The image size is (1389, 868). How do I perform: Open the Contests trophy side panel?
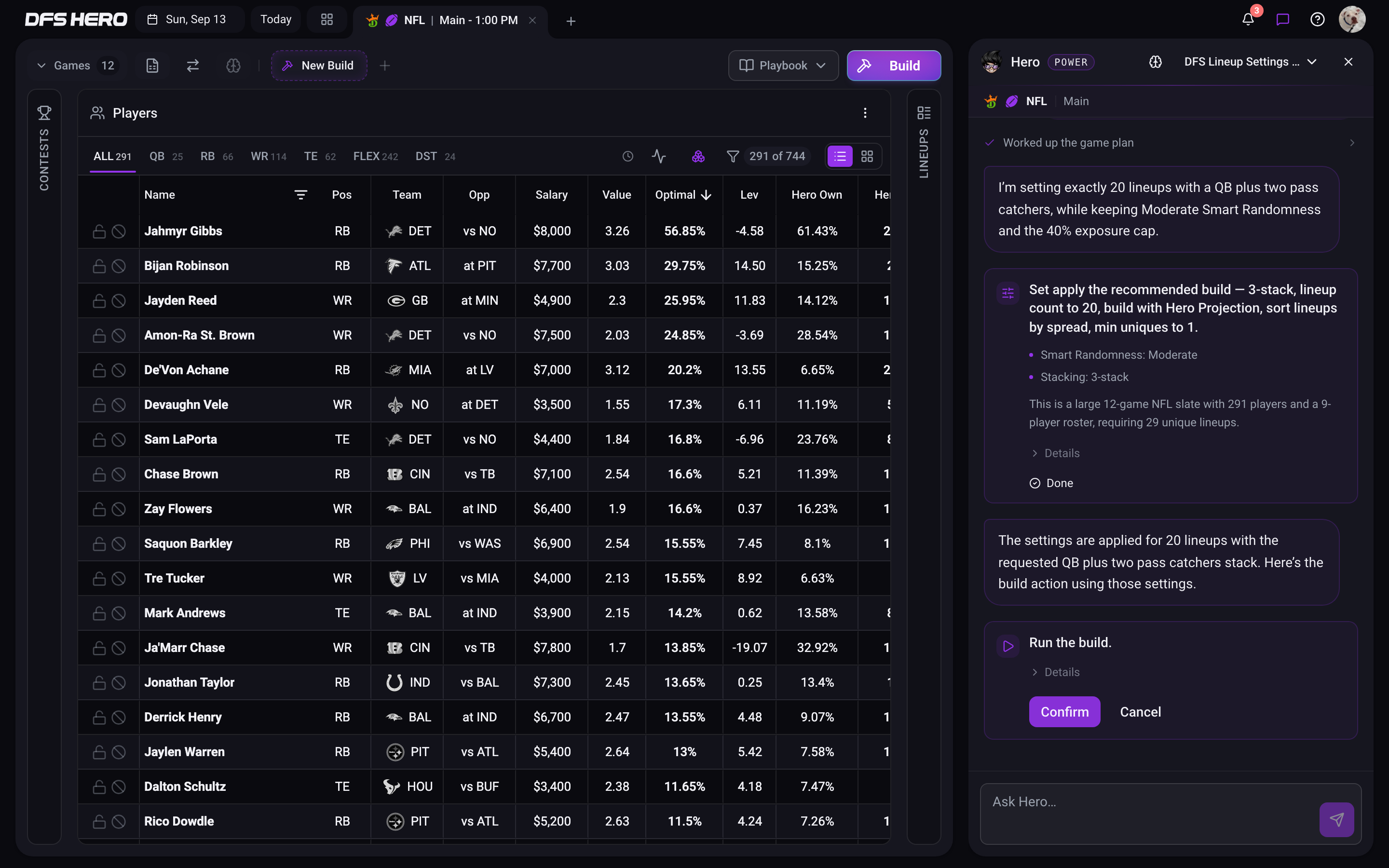[44, 112]
